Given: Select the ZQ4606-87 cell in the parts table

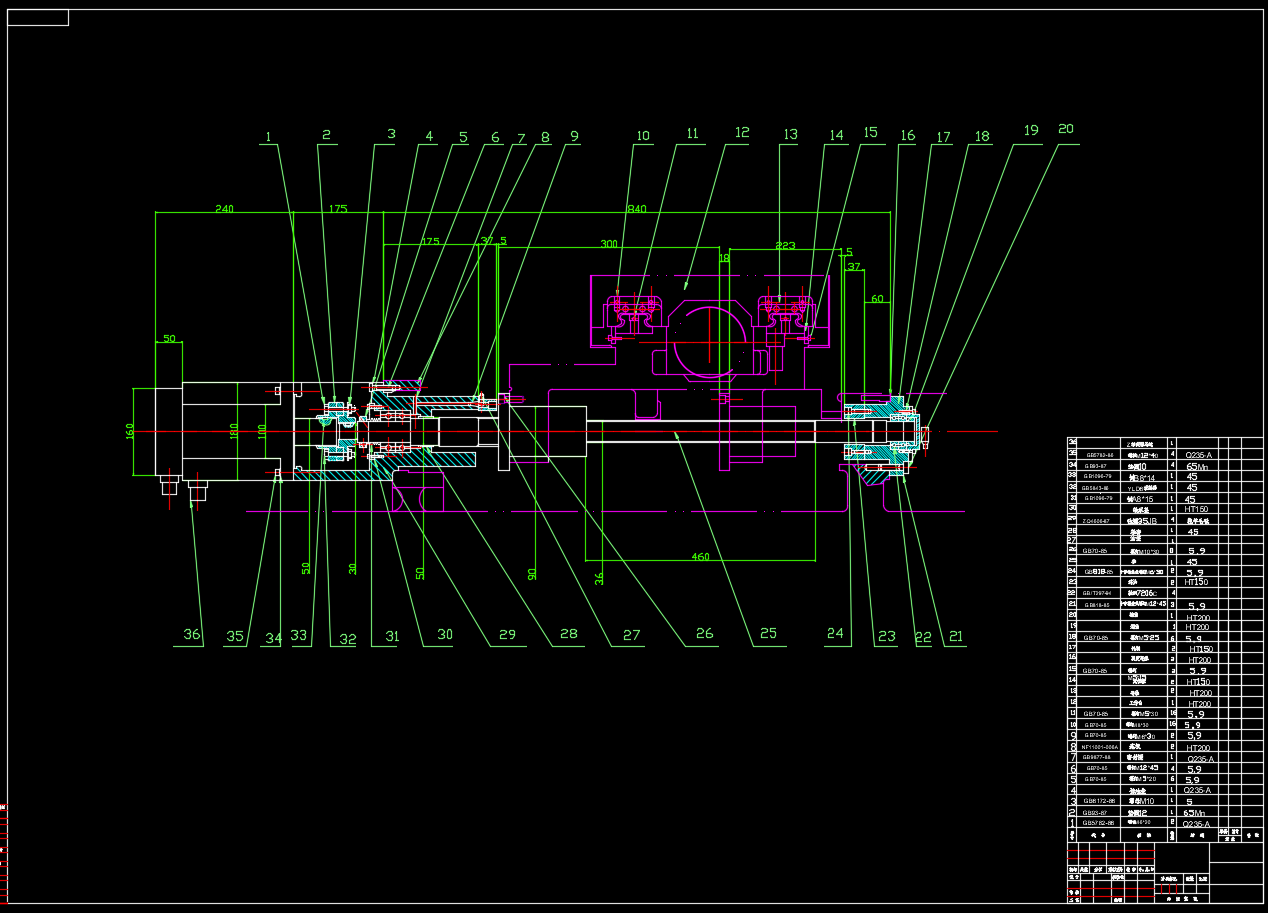Looking at the screenshot, I should click(x=1096, y=521).
